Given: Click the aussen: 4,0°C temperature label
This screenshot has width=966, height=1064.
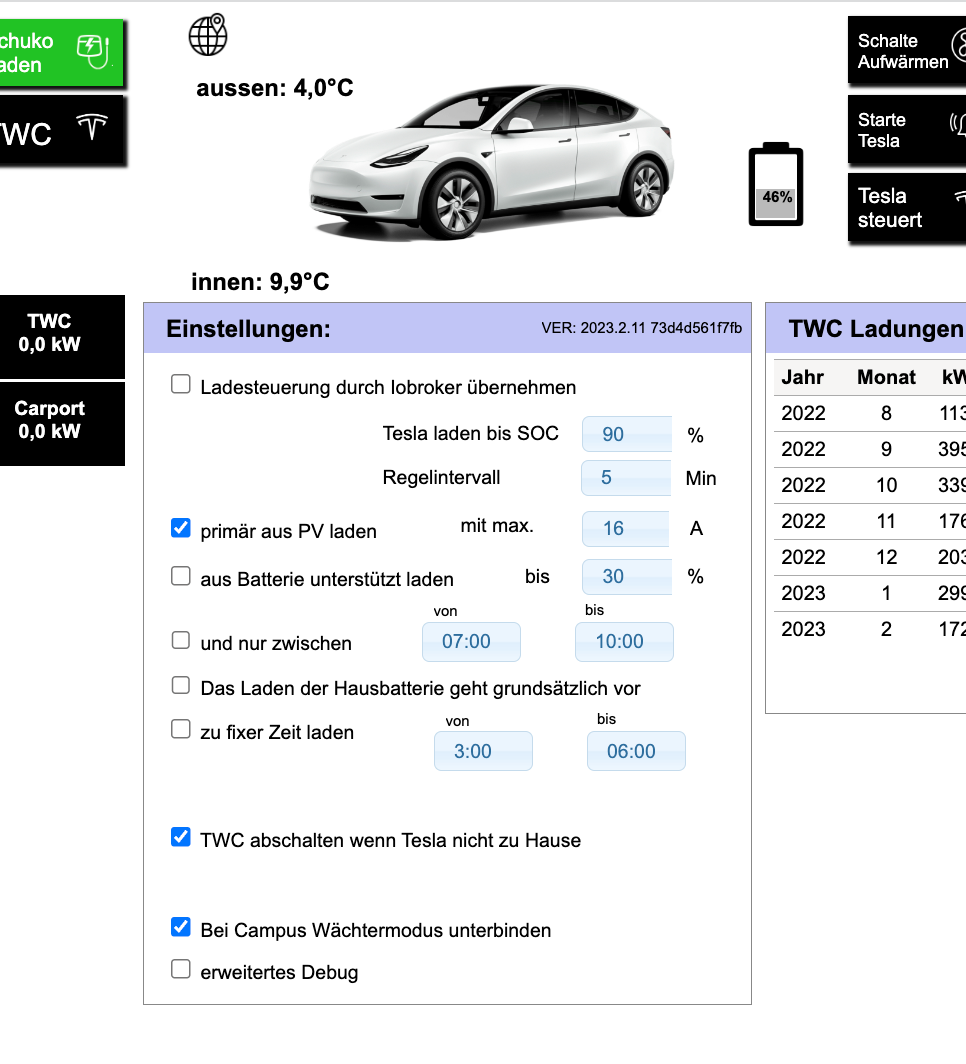Looking at the screenshot, I should coord(275,88).
